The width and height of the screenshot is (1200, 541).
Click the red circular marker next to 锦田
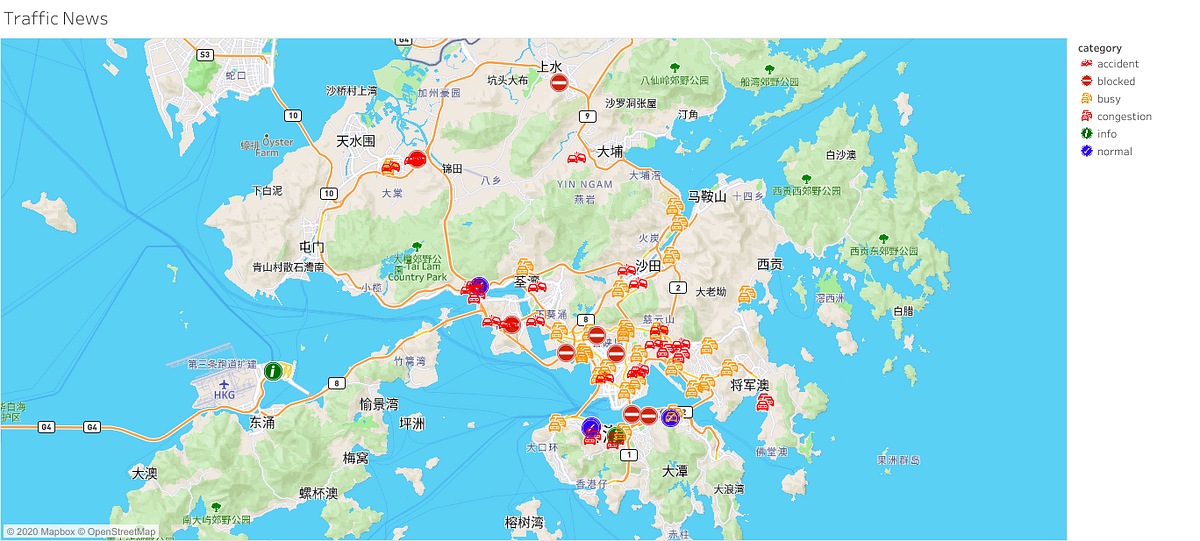coord(417,159)
